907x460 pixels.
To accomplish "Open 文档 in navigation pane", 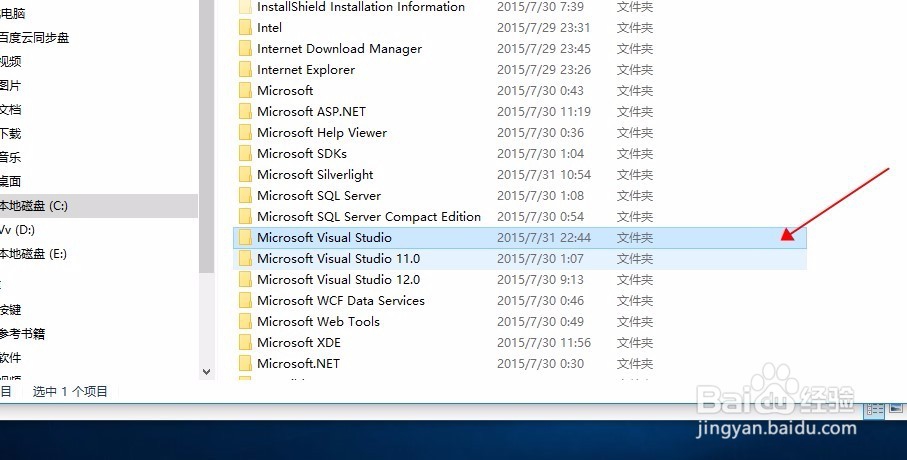I will 10,109.
